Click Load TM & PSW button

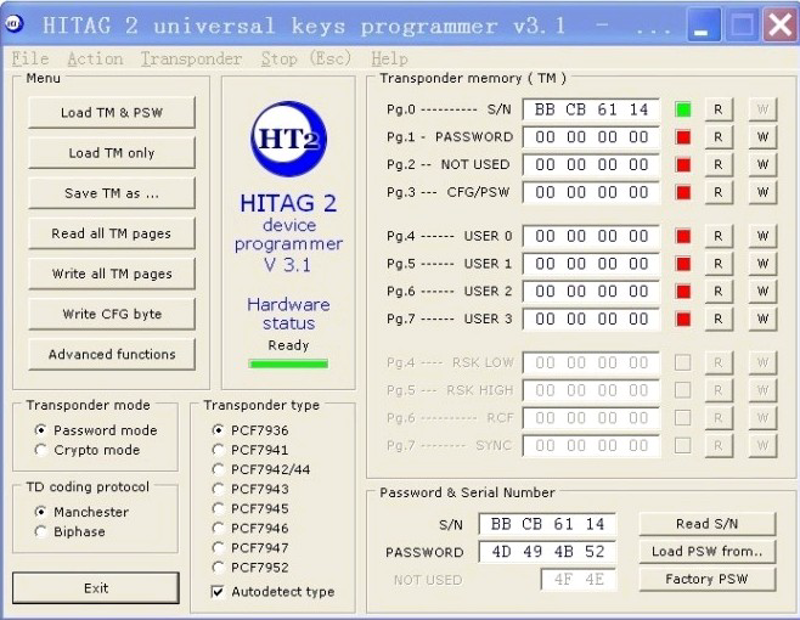point(112,112)
